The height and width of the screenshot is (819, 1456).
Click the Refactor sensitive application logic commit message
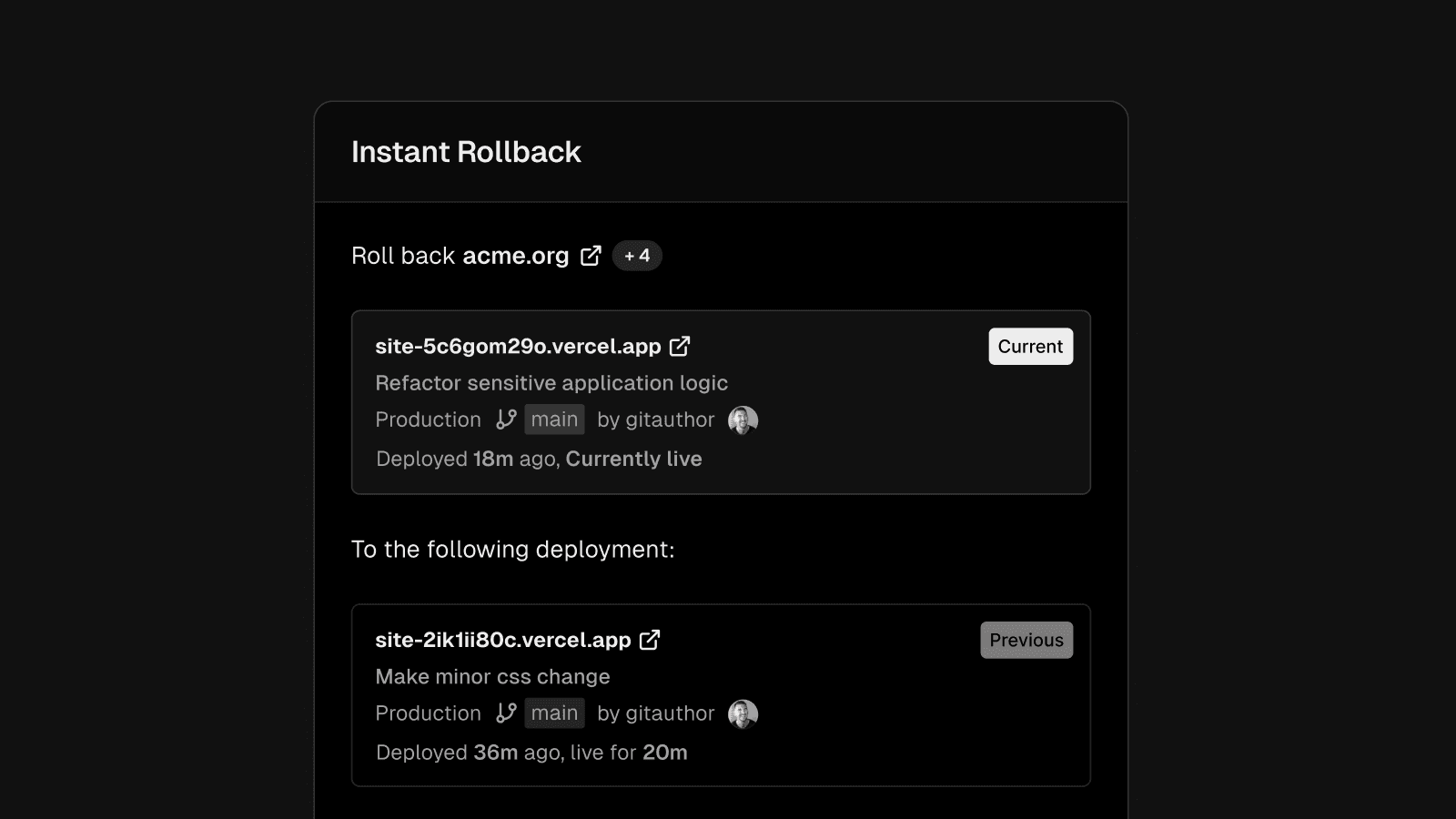[x=551, y=383]
